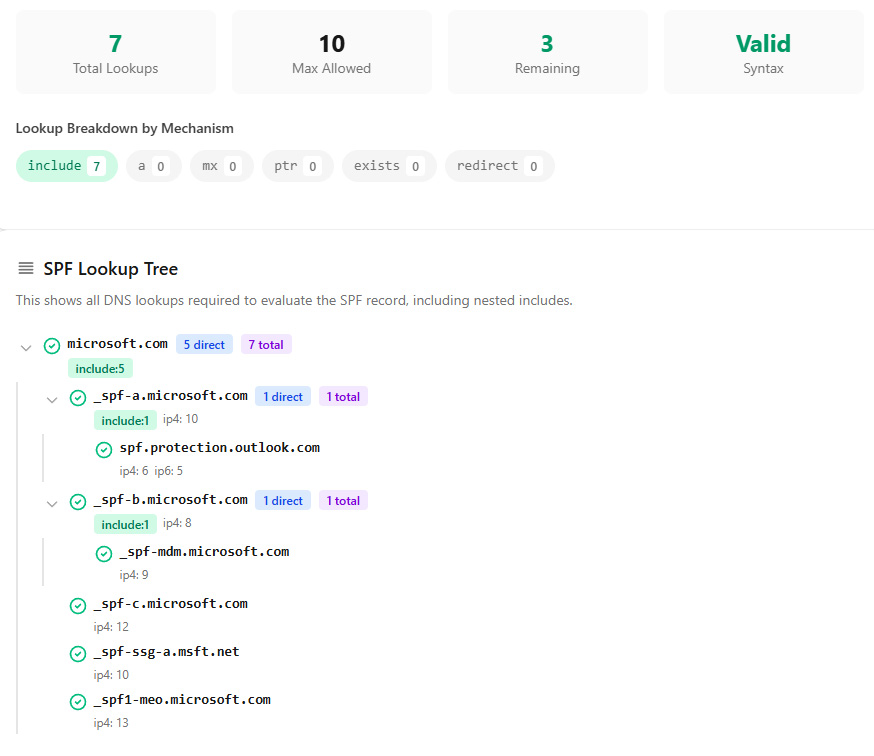Click the Total Lookups summary card
The image size is (874, 756).
pos(116,53)
